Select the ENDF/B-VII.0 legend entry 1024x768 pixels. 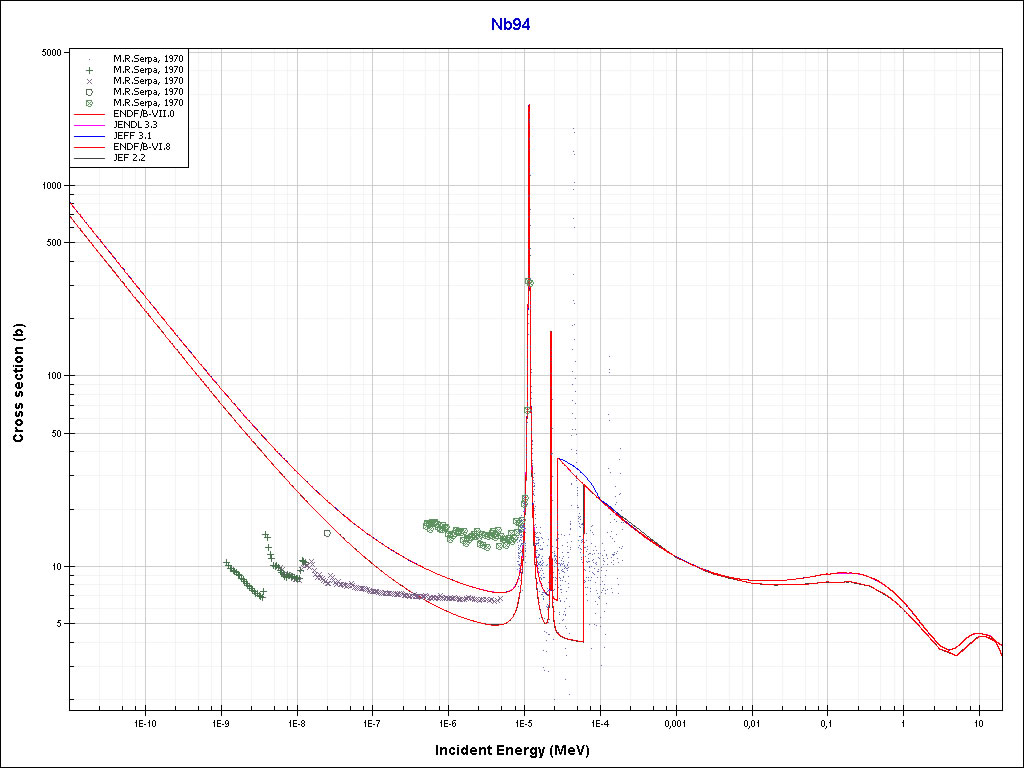[x=143, y=114]
